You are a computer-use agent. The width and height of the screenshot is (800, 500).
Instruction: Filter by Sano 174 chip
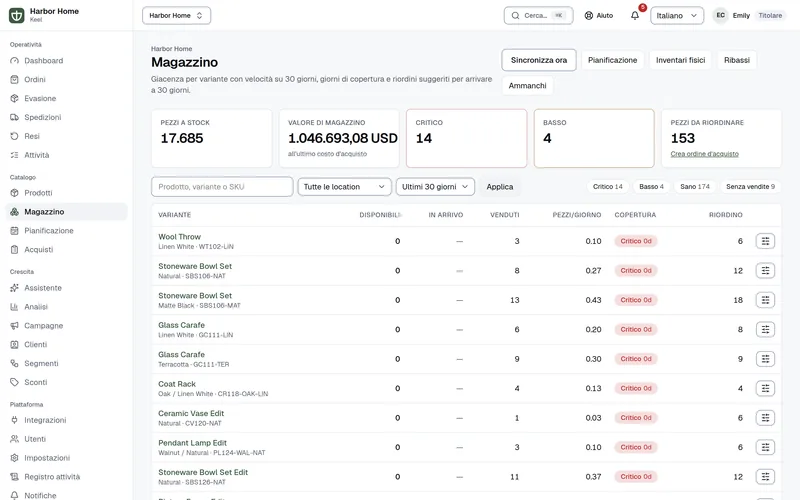click(x=695, y=187)
